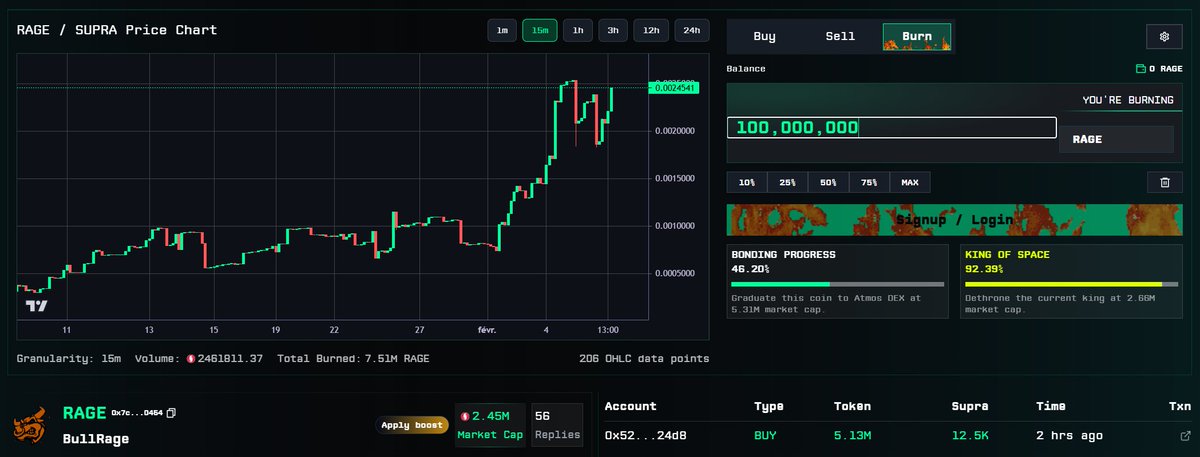This screenshot has width=1200, height=457.
Task: Switch chart to 24h timeframe
Action: click(692, 30)
